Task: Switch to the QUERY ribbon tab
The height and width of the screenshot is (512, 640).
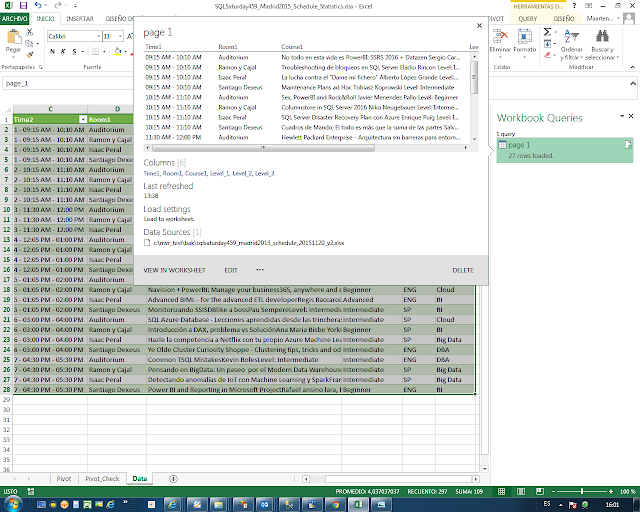Action: pos(527,19)
